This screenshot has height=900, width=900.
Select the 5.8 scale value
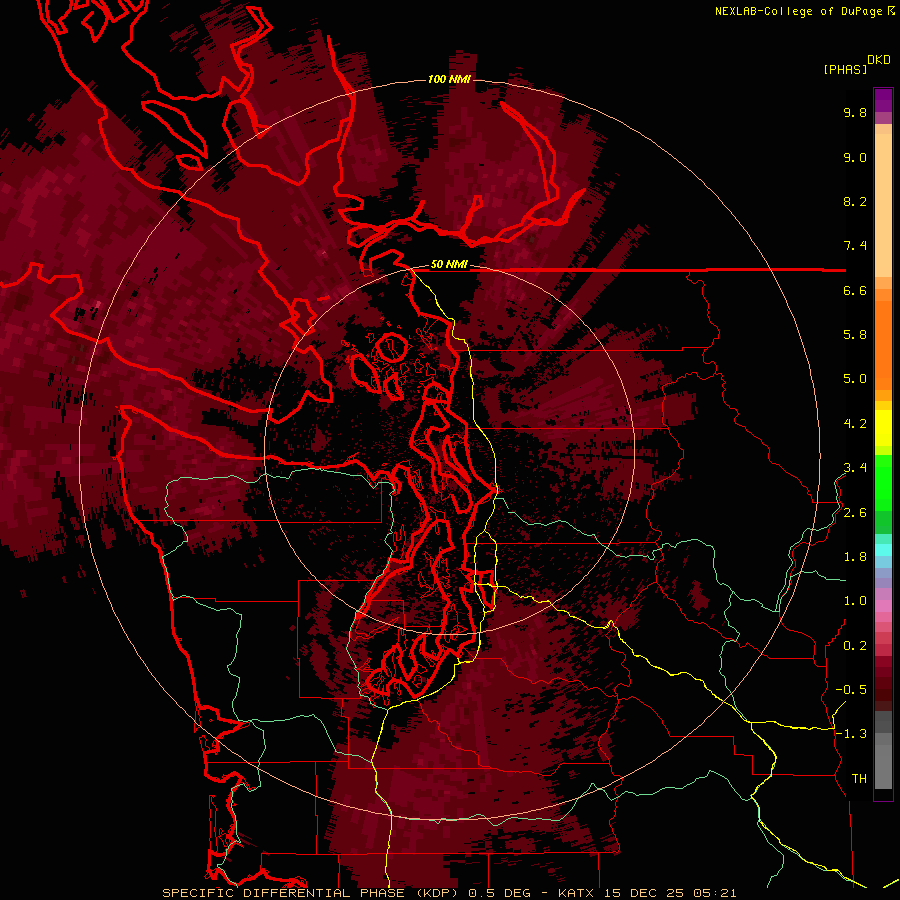point(855,335)
